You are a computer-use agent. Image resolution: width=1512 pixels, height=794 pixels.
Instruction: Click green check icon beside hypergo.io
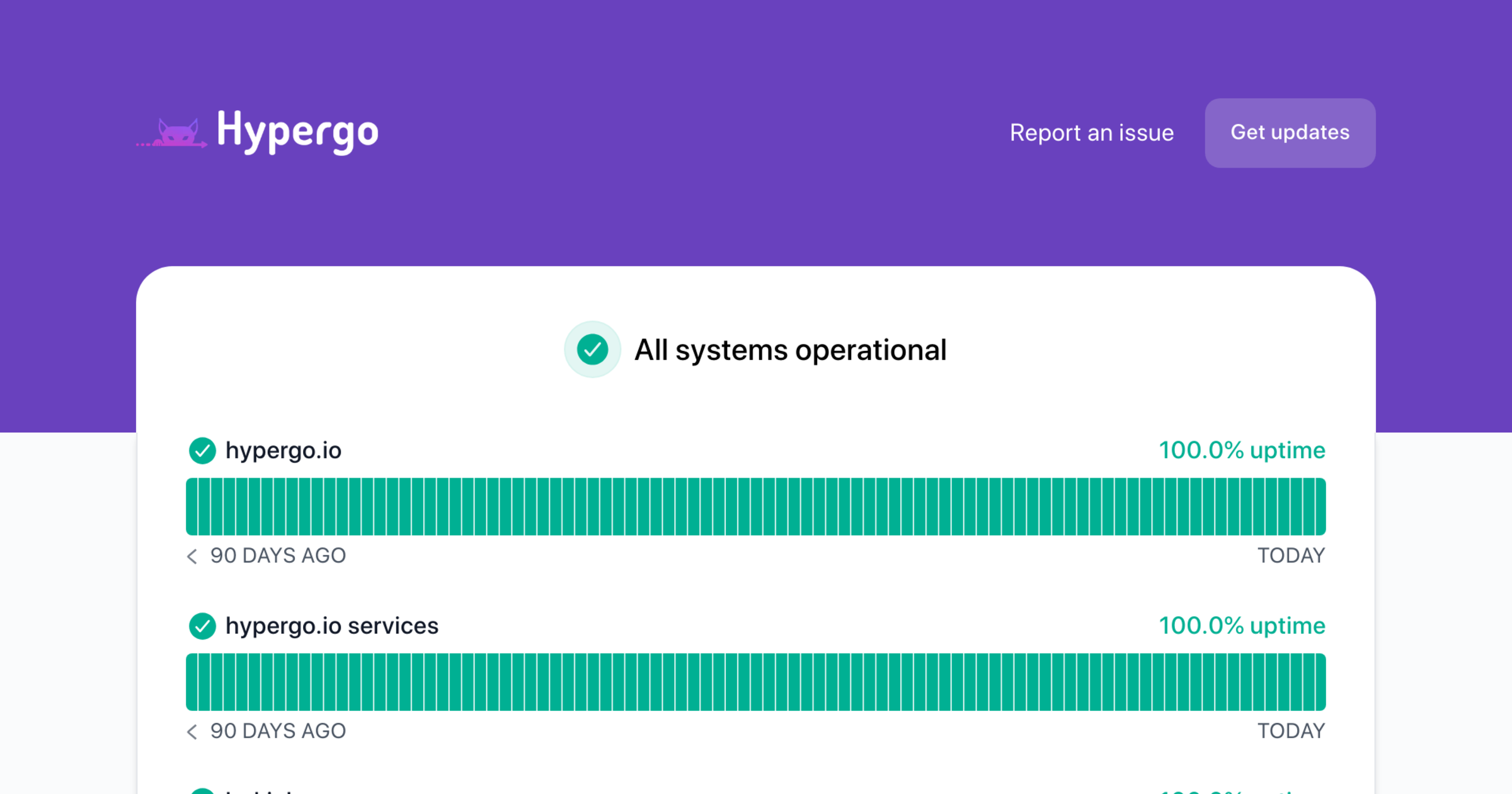[x=202, y=451]
